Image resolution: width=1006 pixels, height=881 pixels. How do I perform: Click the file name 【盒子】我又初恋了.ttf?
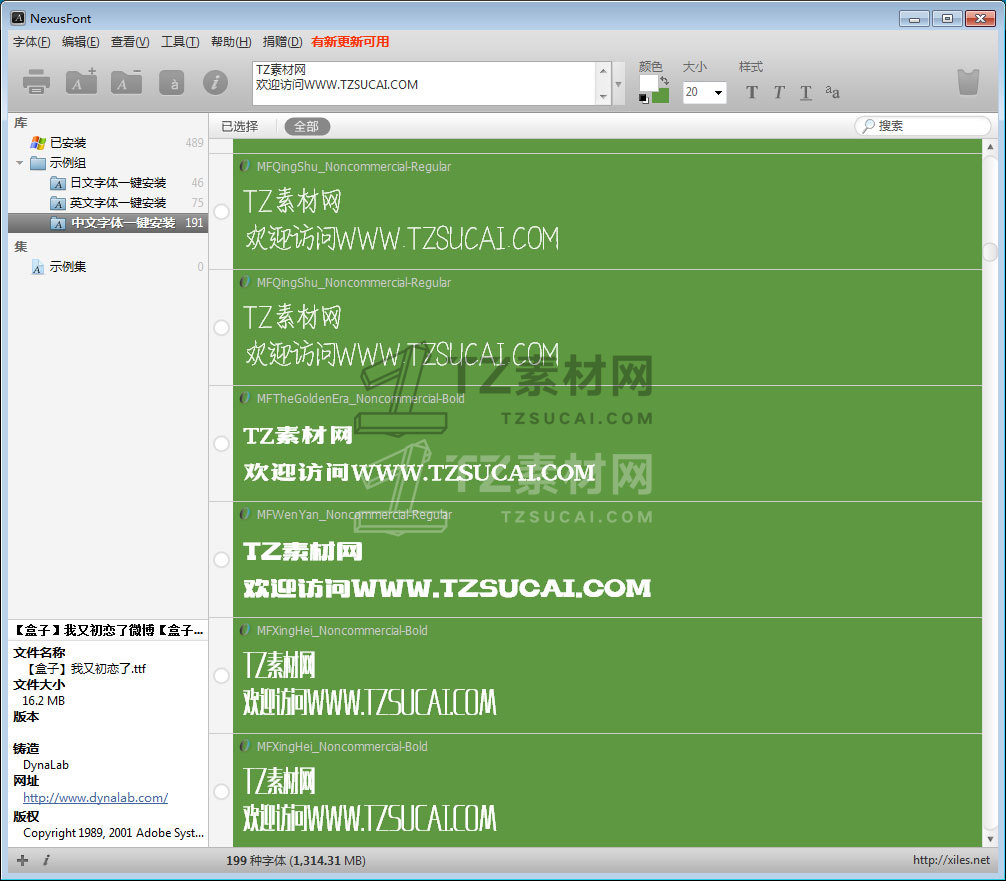(85, 669)
